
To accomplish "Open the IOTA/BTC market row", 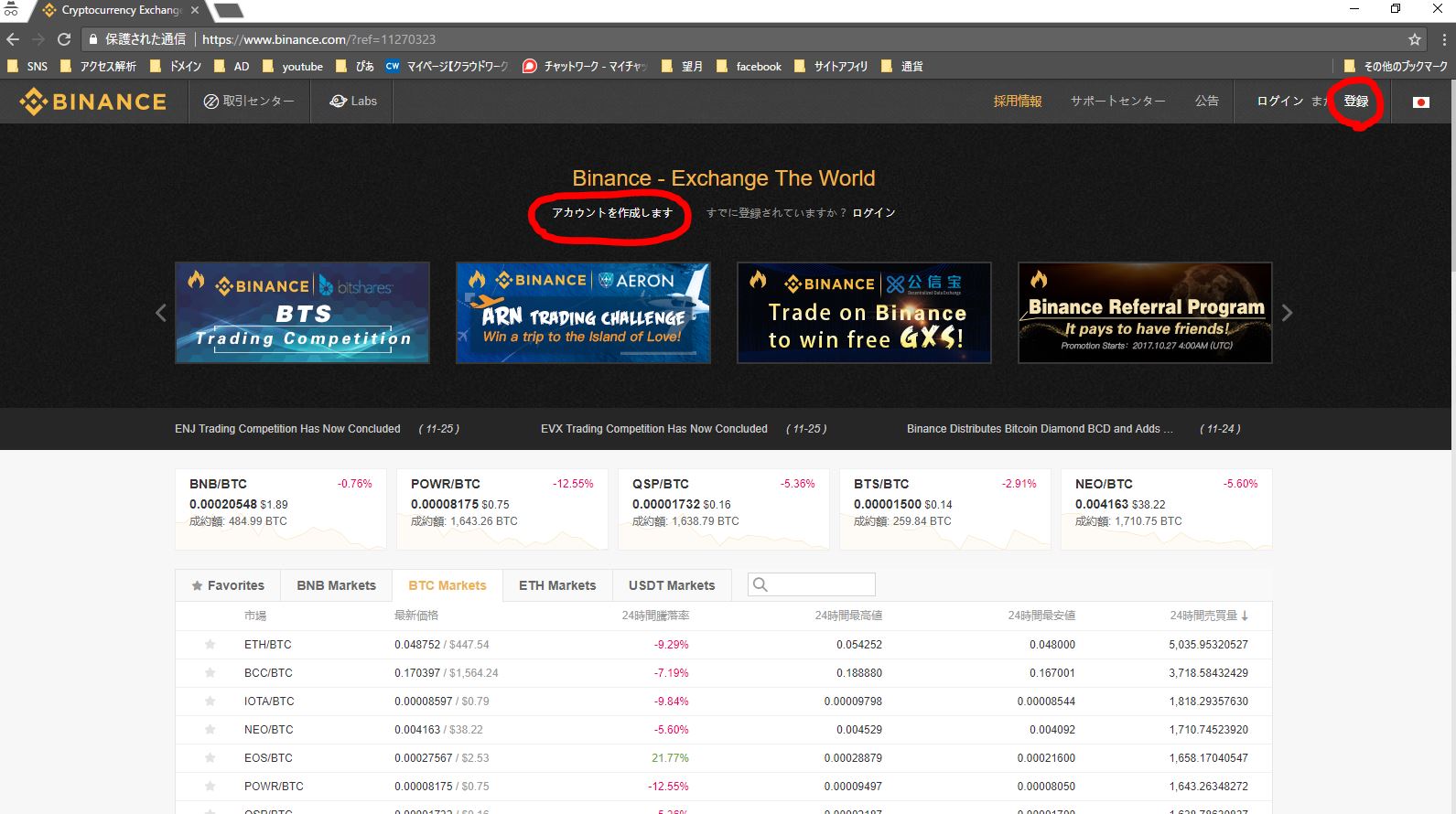I will pyautogui.click(x=723, y=702).
